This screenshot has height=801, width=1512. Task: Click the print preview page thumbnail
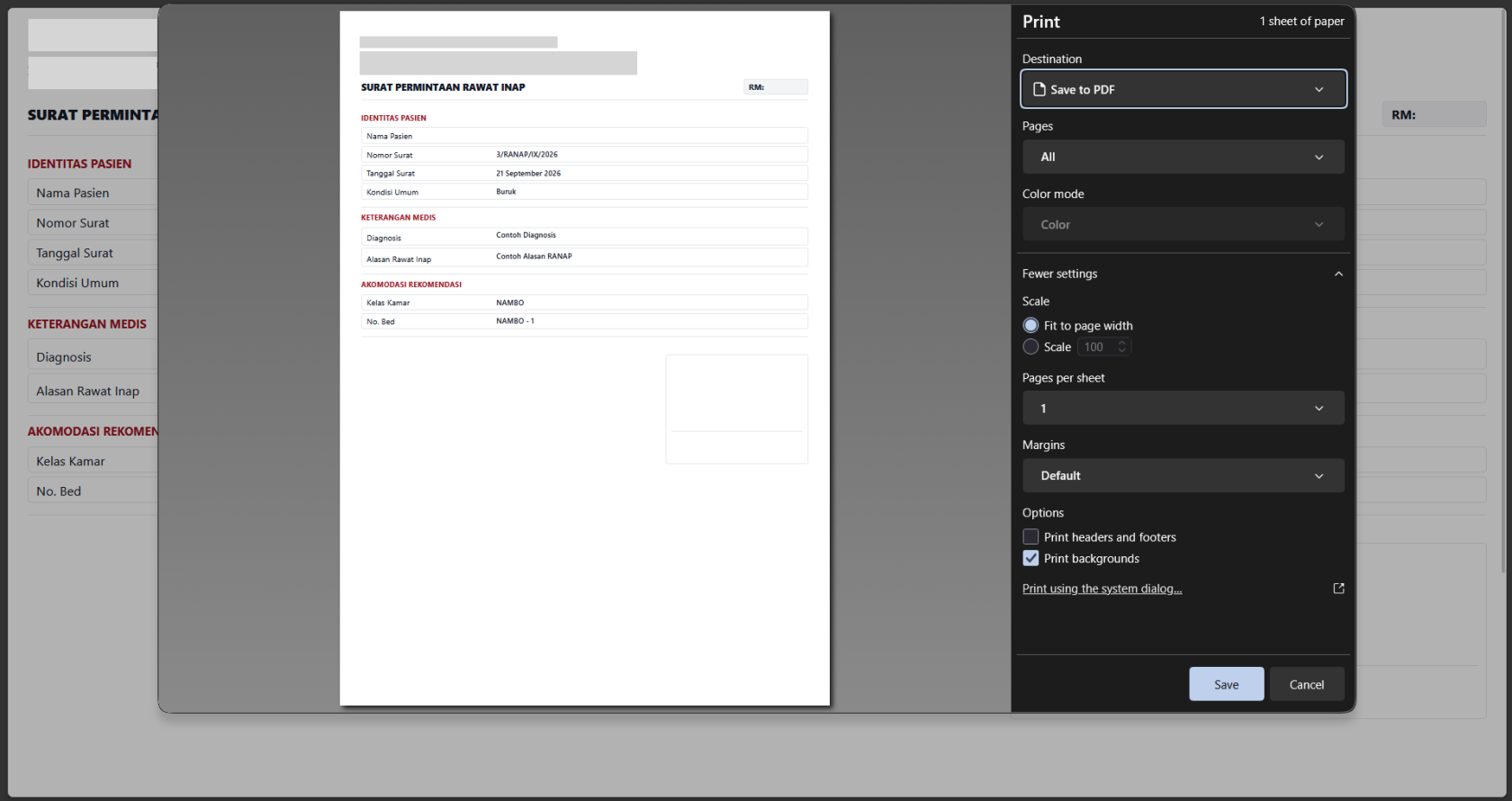[x=584, y=358]
